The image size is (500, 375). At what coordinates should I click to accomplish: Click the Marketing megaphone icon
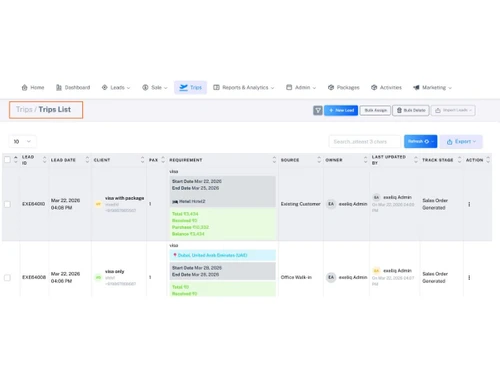click(x=416, y=88)
